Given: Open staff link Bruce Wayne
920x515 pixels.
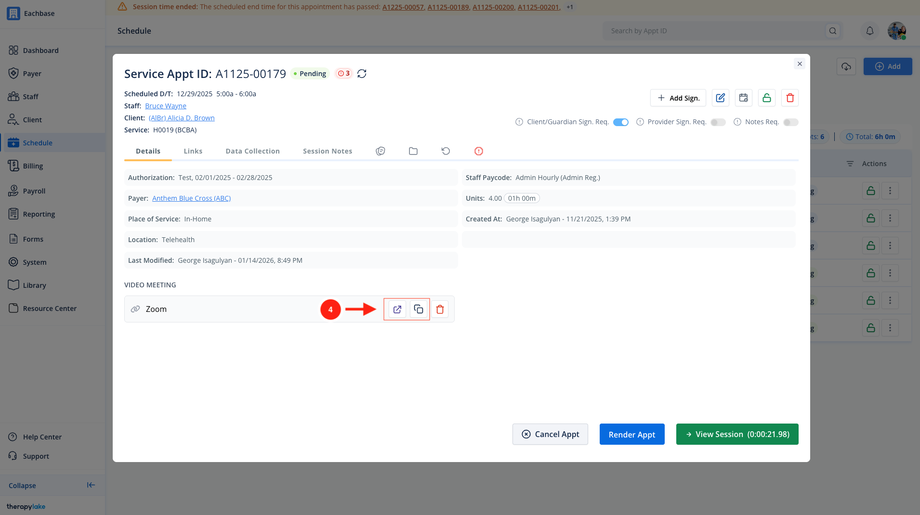Looking at the screenshot, I should 165,106.
